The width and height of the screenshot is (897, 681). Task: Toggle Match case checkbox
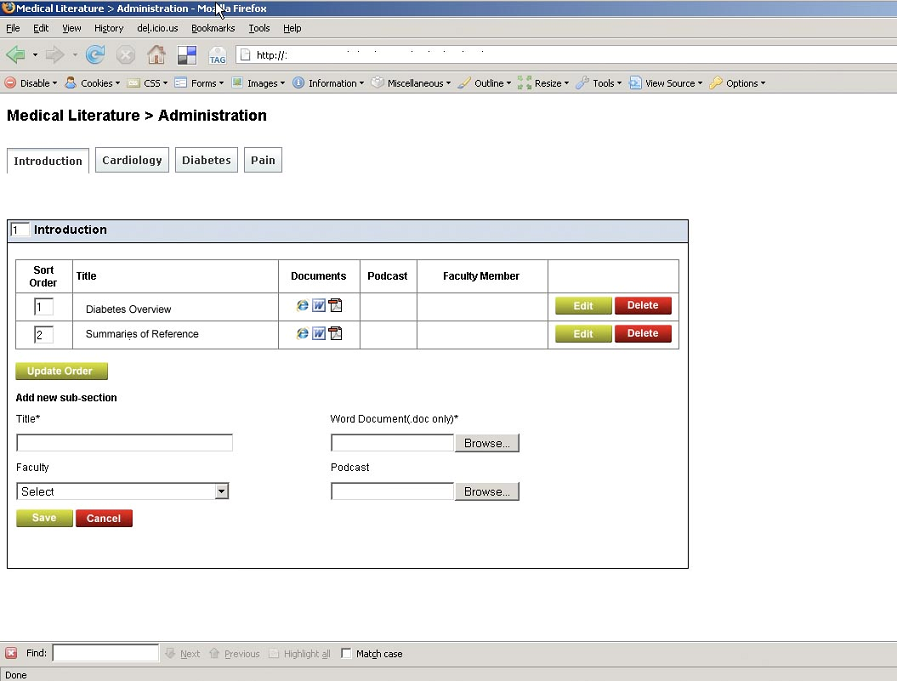346,653
